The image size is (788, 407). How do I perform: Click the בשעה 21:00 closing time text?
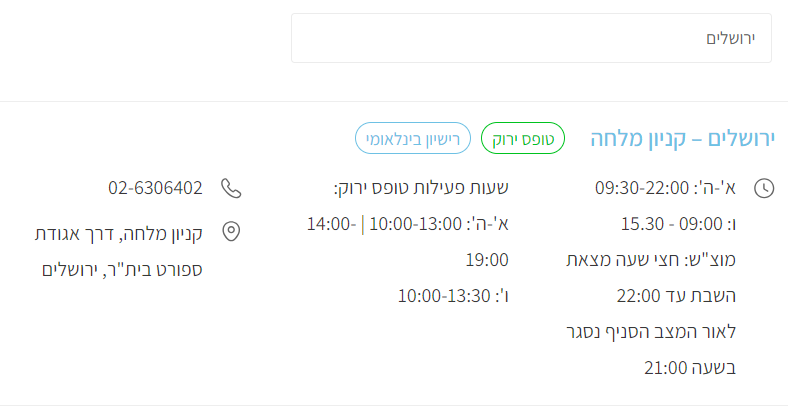(x=689, y=367)
